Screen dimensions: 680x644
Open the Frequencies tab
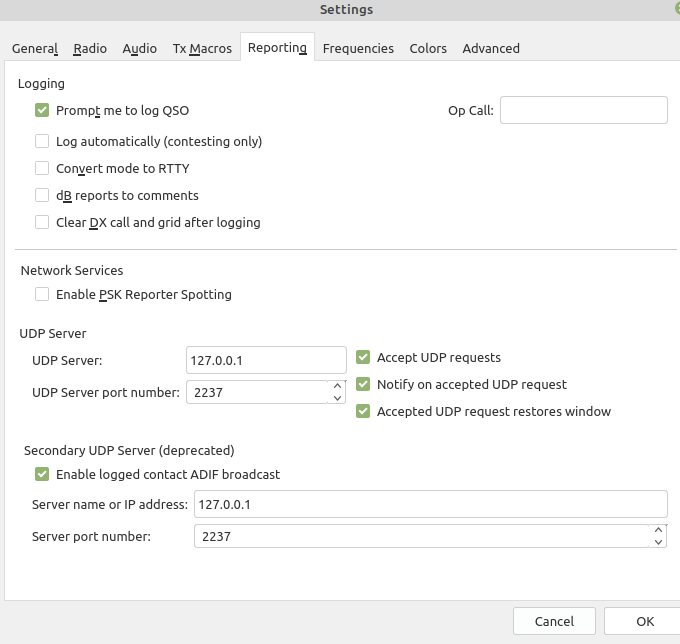(358, 48)
